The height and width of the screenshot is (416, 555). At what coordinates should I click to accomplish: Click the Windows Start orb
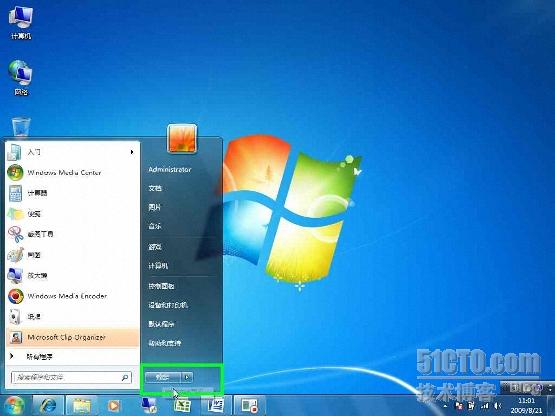[14, 406]
